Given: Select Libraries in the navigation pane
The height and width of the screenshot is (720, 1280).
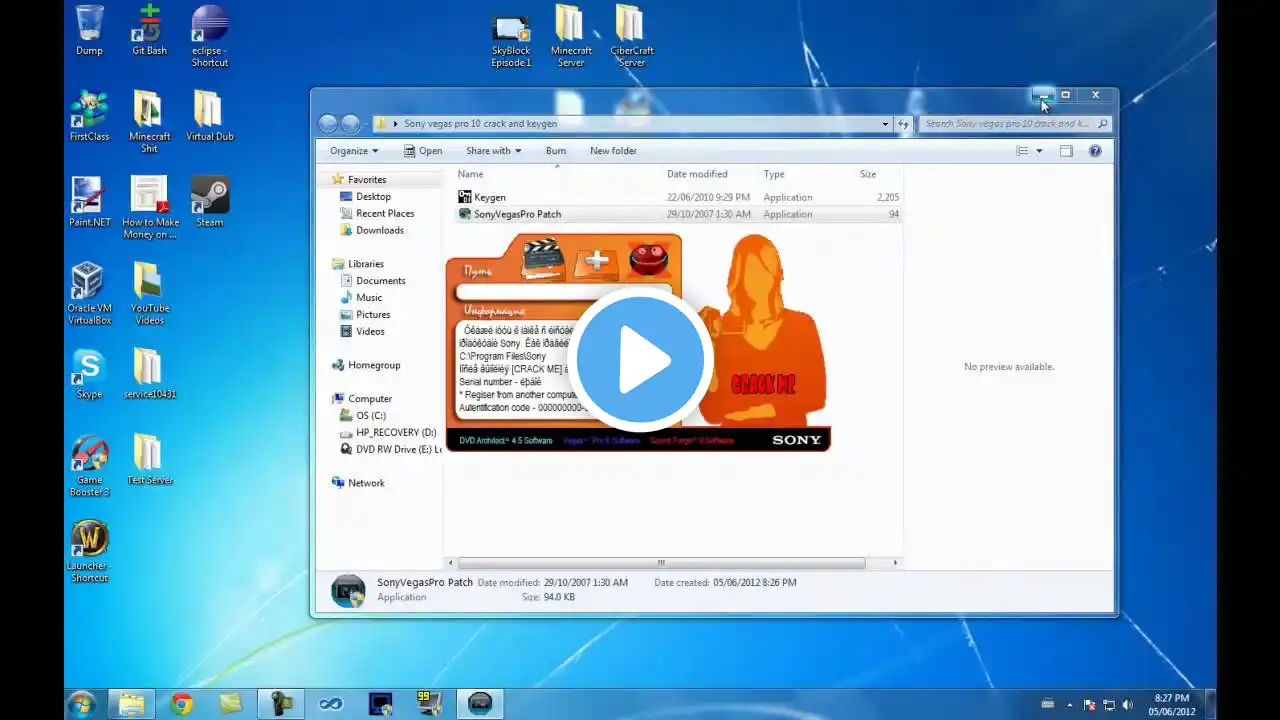Looking at the screenshot, I should tap(366, 264).
